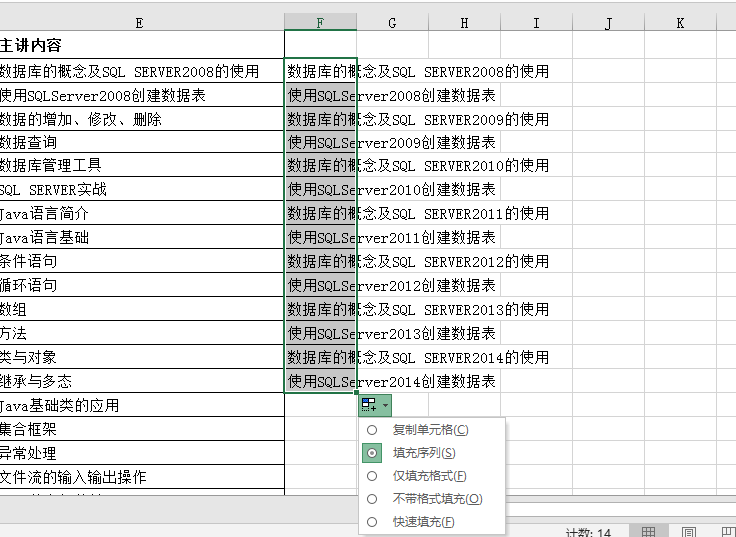Image resolution: width=736 pixels, height=537 pixels.
Task: Click column F cell with Server2014创建数据表
Action: point(321,381)
